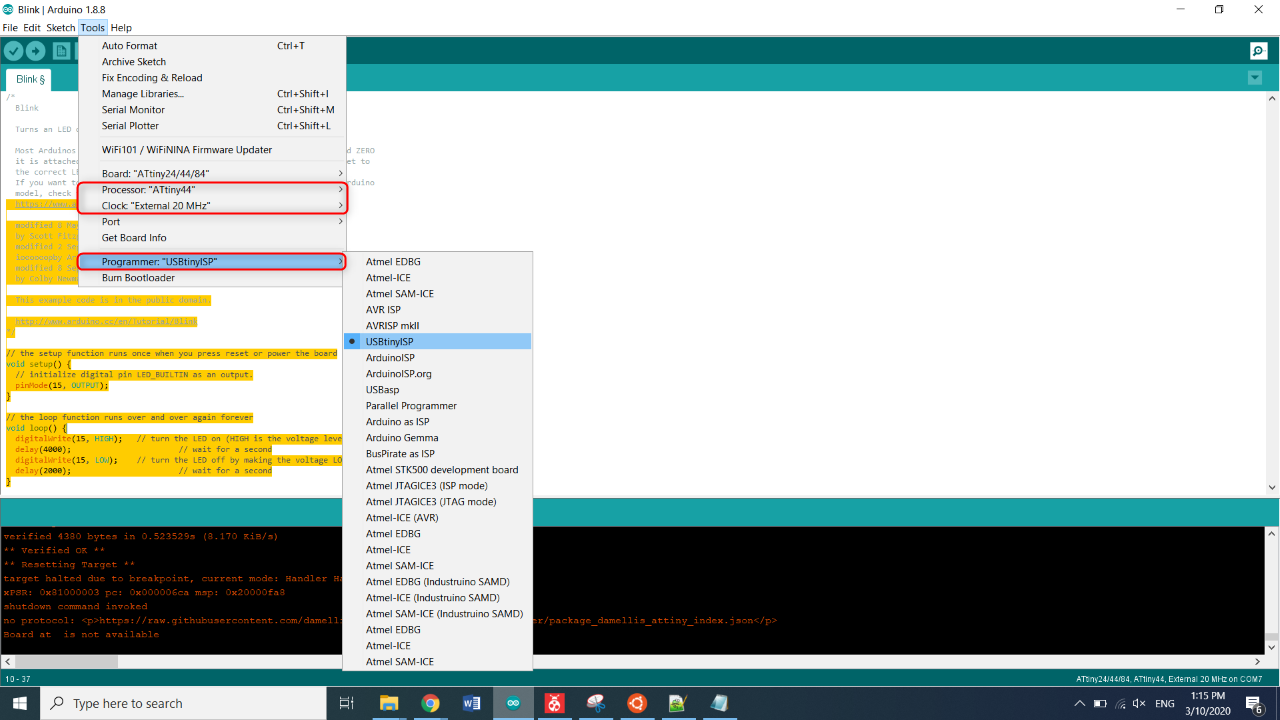Click the Arduino icon on the taskbar
The height and width of the screenshot is (720, 1280).
[x=513, y=703]
